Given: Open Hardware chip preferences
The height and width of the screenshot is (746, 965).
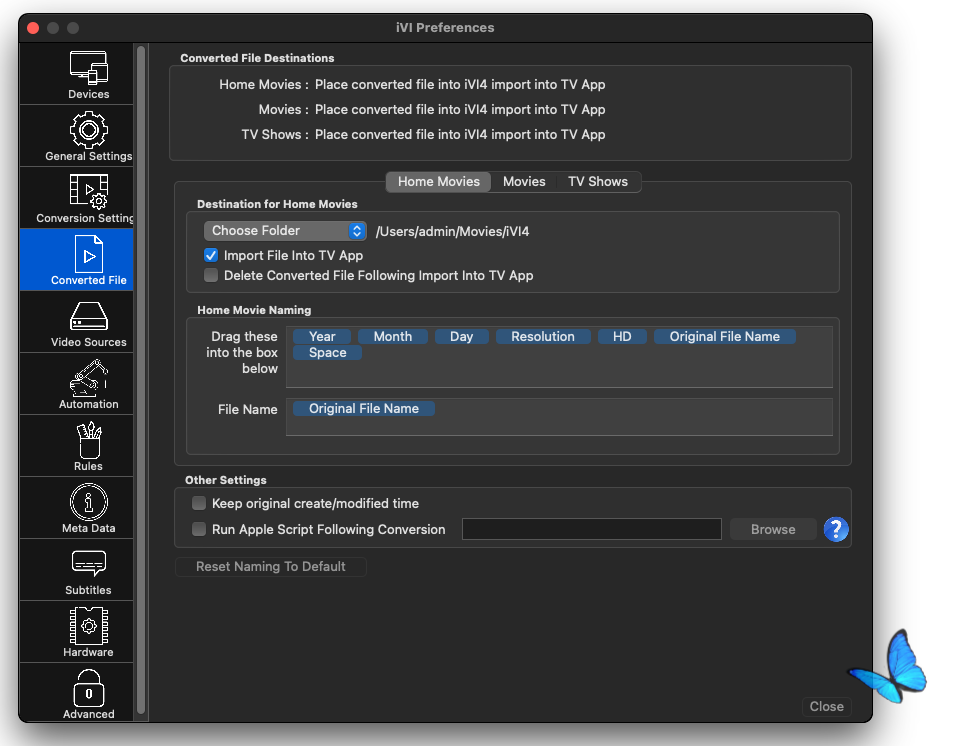Looking at the screenshot, I should point(89,632).
